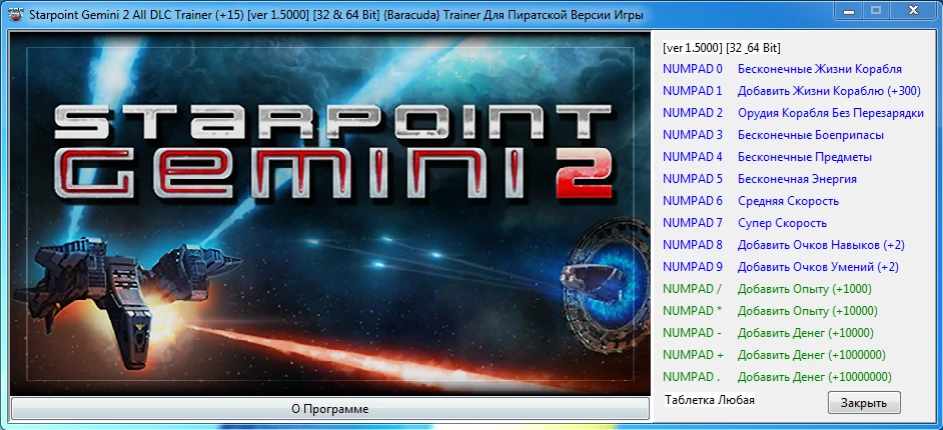This screenshot has width=943, height=430.
Task: Click 'Добавить Опыту (+10000)' text
Action: pos(808,311)
